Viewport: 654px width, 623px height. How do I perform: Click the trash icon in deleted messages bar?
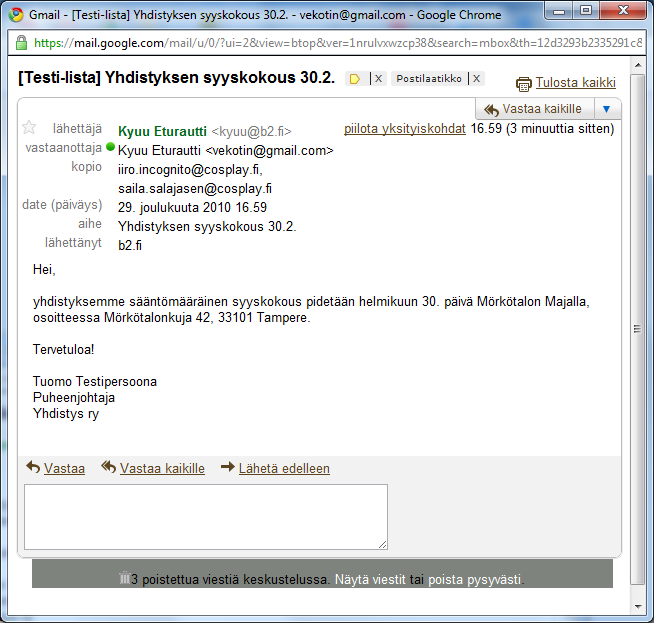coord(124,578)
